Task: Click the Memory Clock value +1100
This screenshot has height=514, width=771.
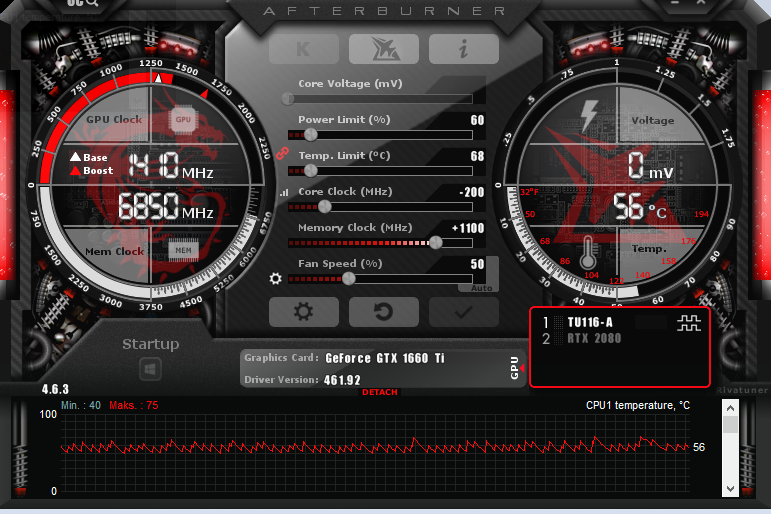Action: (x=468, y=228)
